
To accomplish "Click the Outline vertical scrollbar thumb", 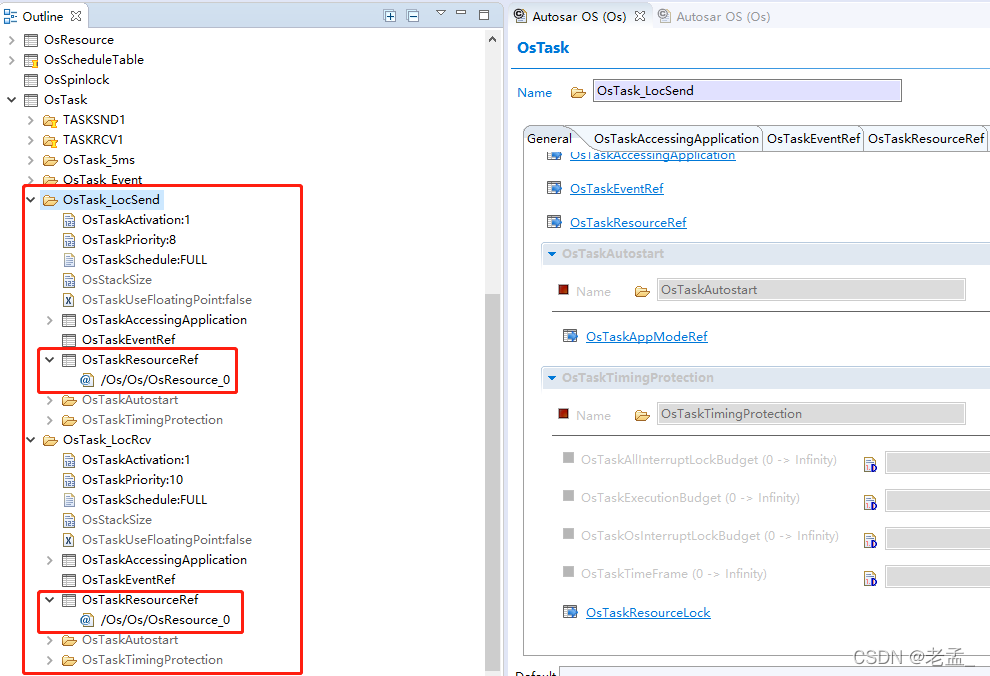I will coord(492,482).
